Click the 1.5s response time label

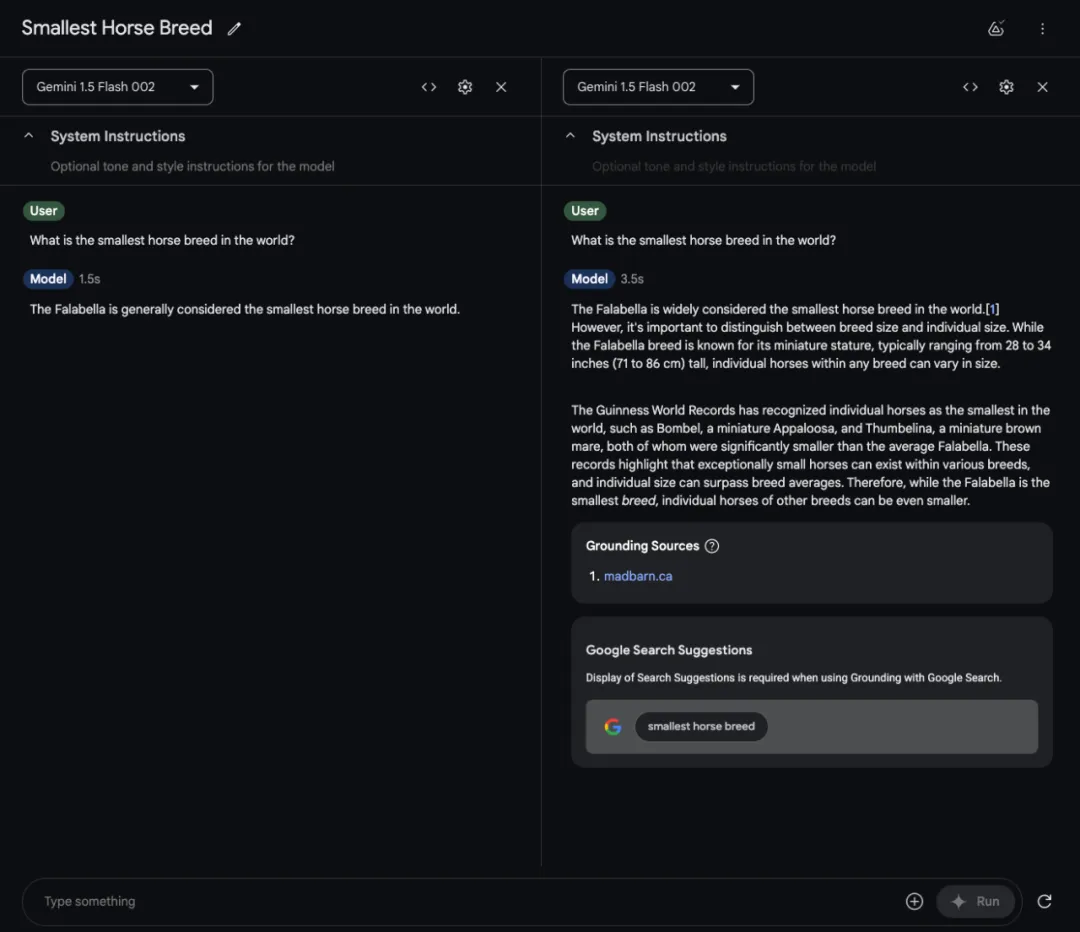(90, 279)
